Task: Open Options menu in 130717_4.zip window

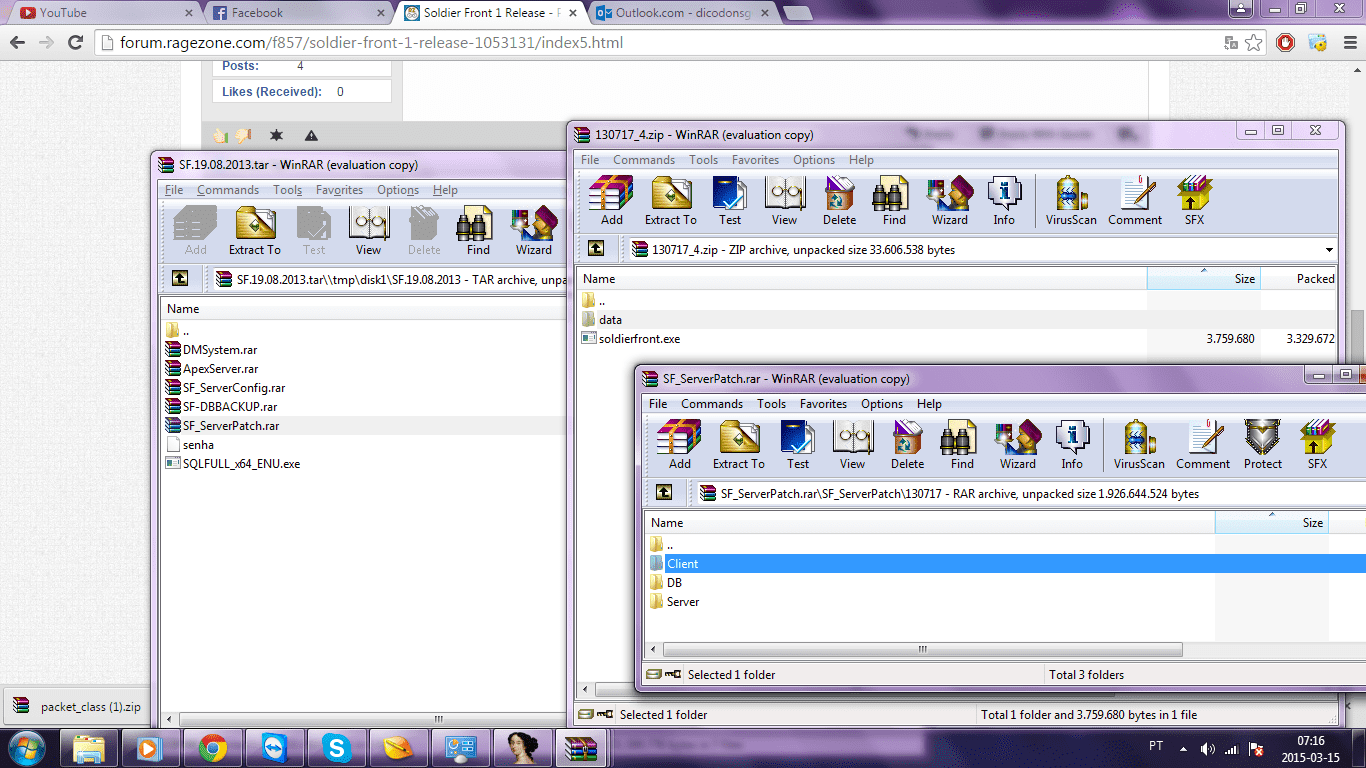Action: [x=814, y=160]
